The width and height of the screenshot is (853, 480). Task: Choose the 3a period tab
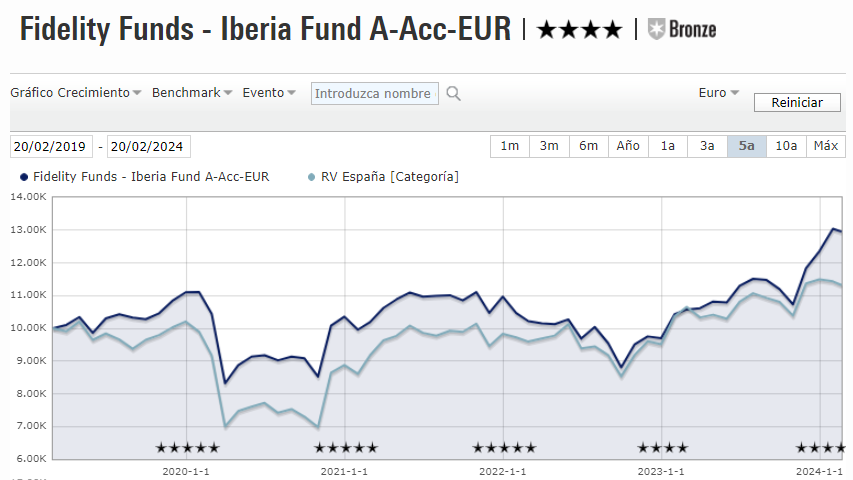(707, 146)
